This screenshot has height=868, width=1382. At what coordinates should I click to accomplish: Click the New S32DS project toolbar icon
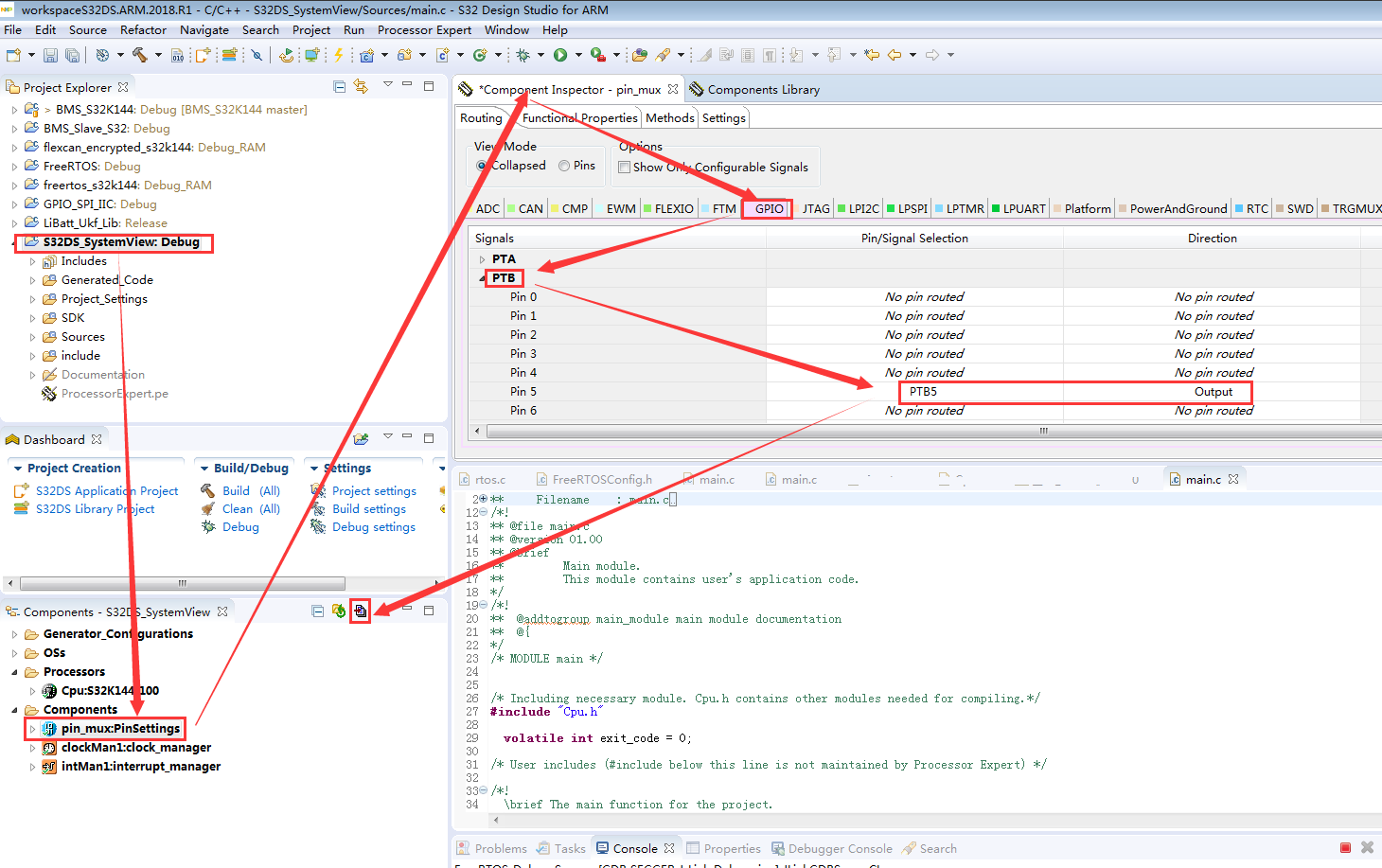pos(203,55)
